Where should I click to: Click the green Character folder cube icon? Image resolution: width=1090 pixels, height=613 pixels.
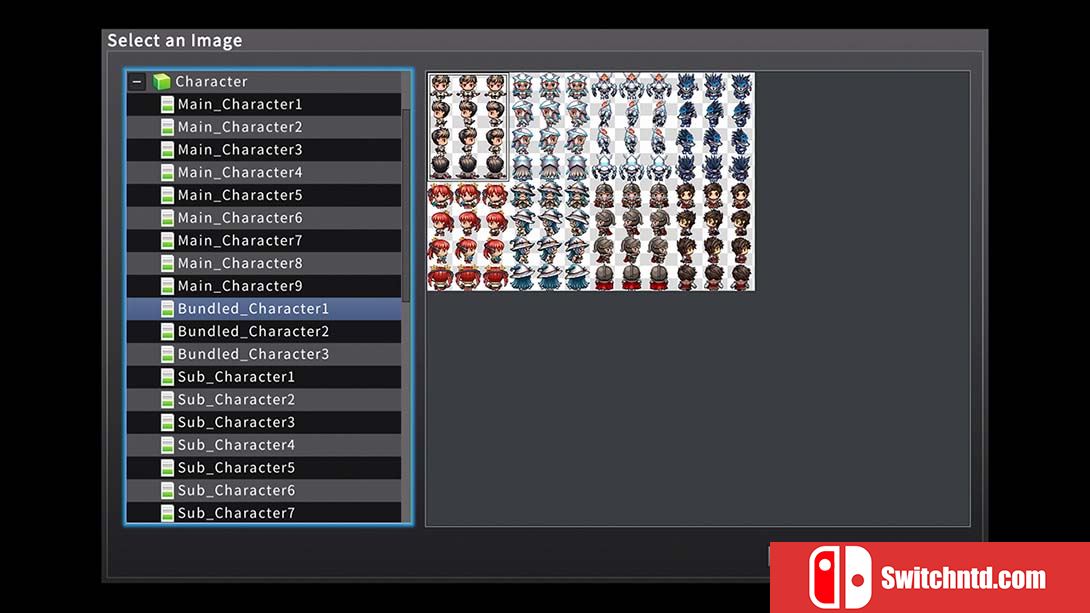(x=161, y=82)
